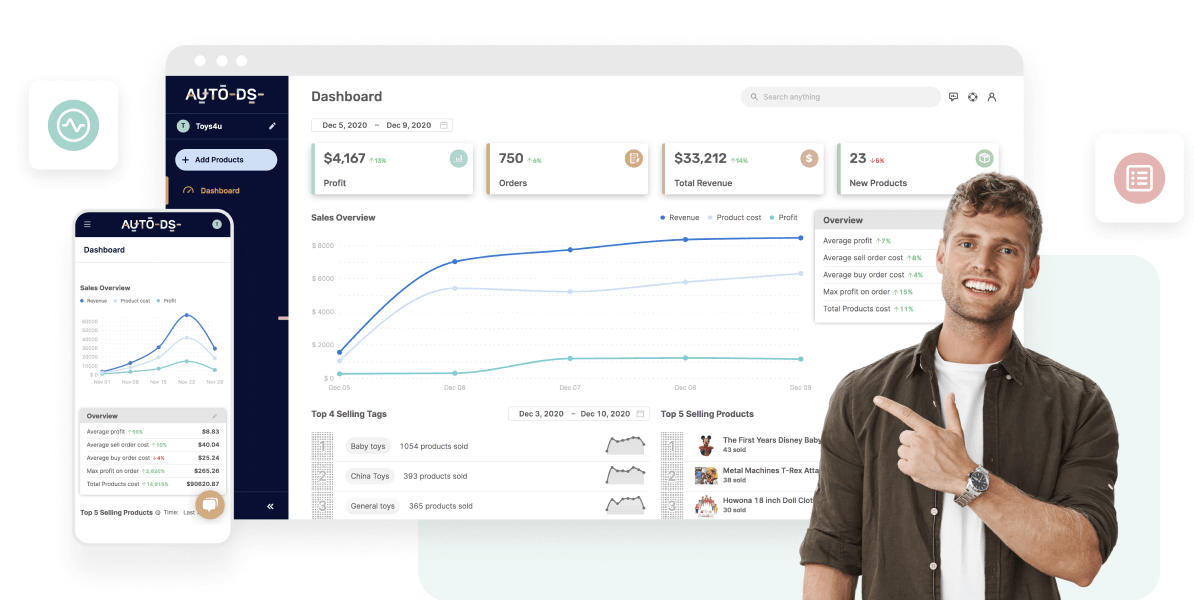
Task: Click the pencil icon next to Toys4u
Action: (x=272, y=126)
